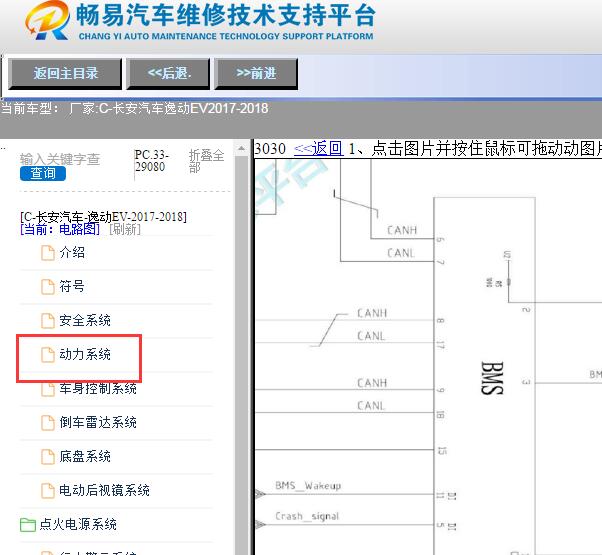Open the 符号 tree item
602x555 pixels.
pos(72,286)
